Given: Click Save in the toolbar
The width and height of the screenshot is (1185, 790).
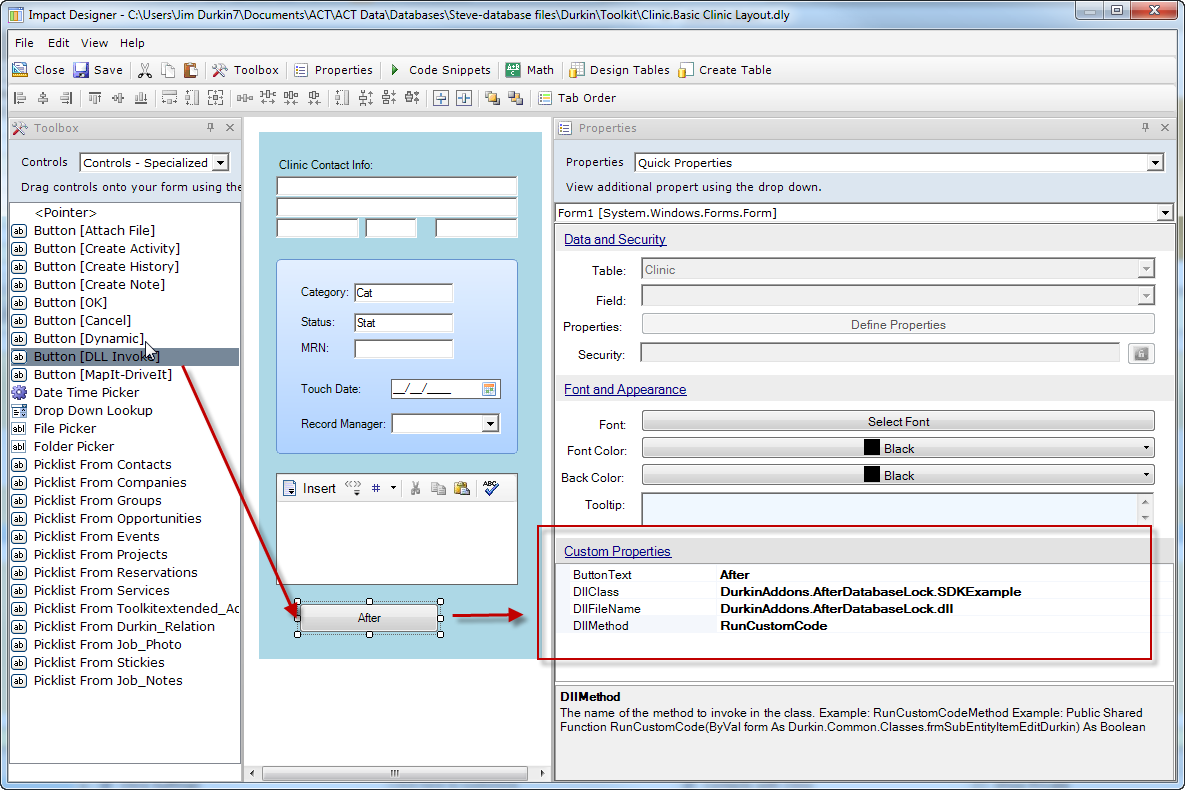Looking at the screenshot, I should (97, 70).
